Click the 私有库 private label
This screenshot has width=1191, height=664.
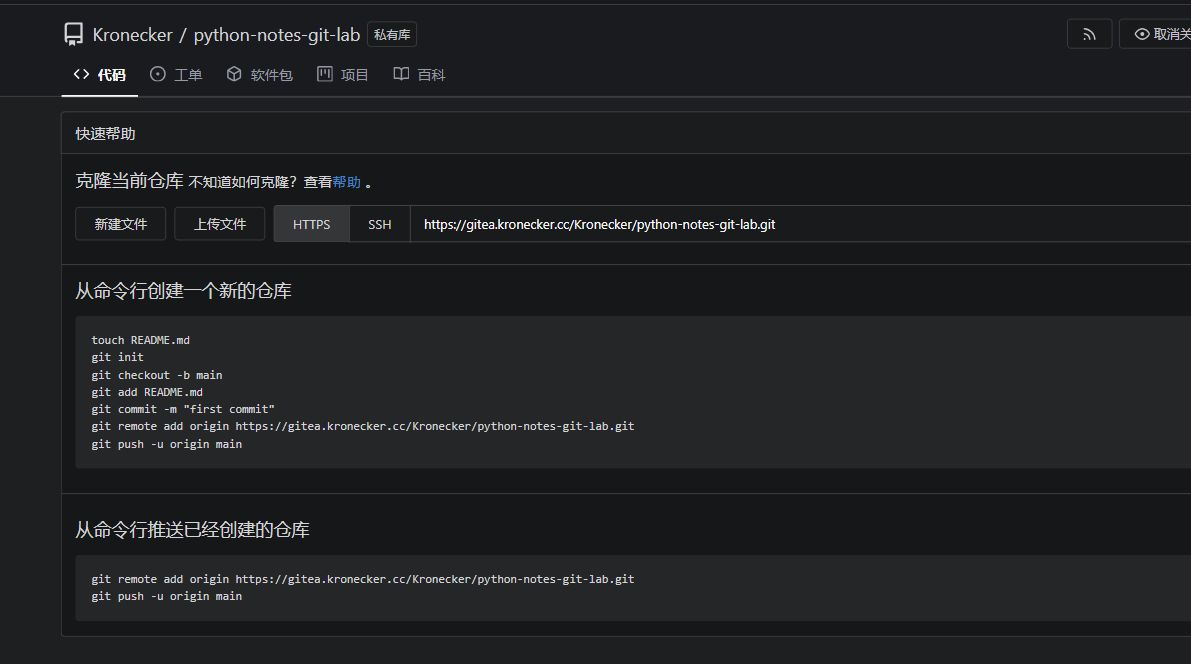pos(392,35)
